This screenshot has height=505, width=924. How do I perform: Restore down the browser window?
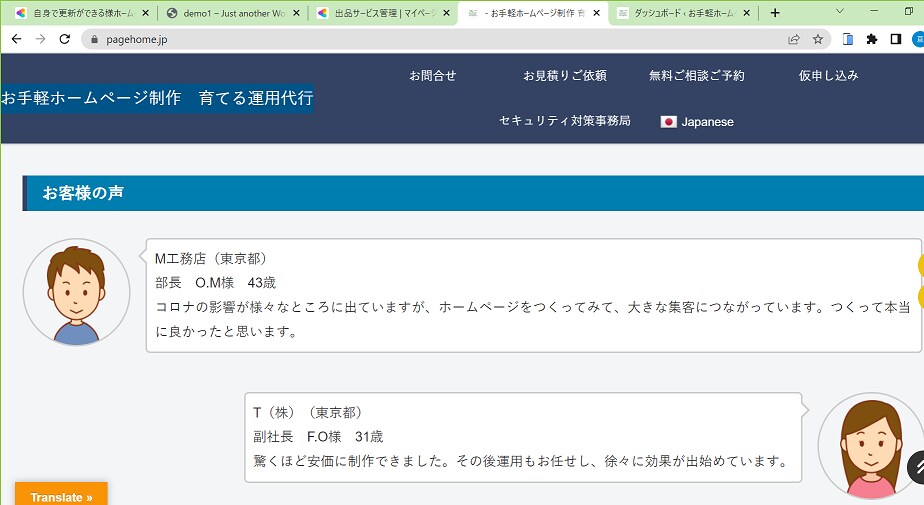(908, 11)
